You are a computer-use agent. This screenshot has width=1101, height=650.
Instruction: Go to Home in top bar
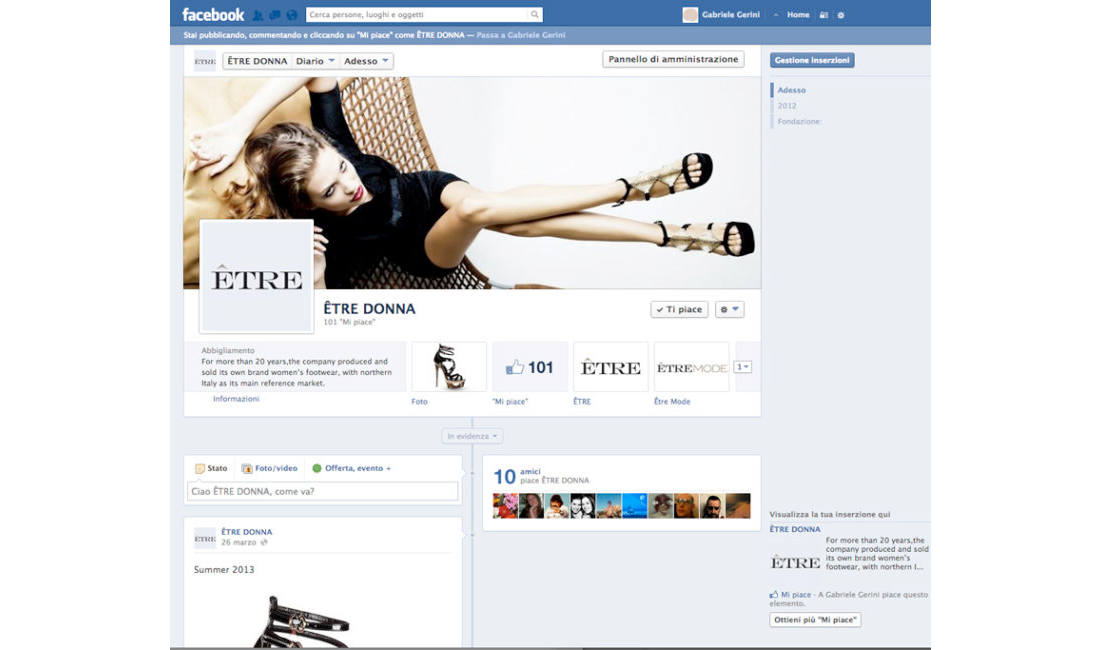click(798, 15)
